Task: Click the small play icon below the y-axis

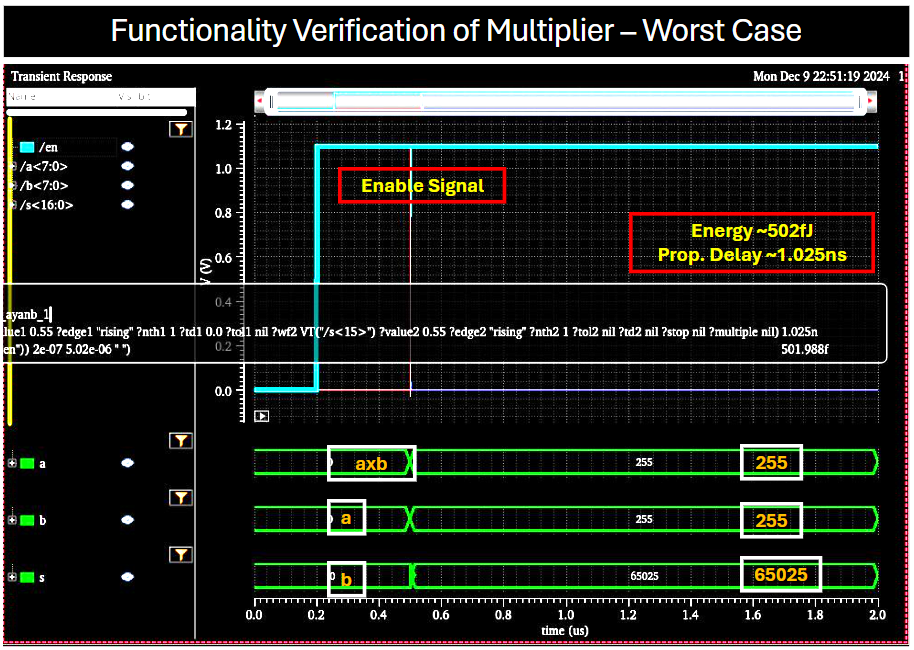Action: 262,416
